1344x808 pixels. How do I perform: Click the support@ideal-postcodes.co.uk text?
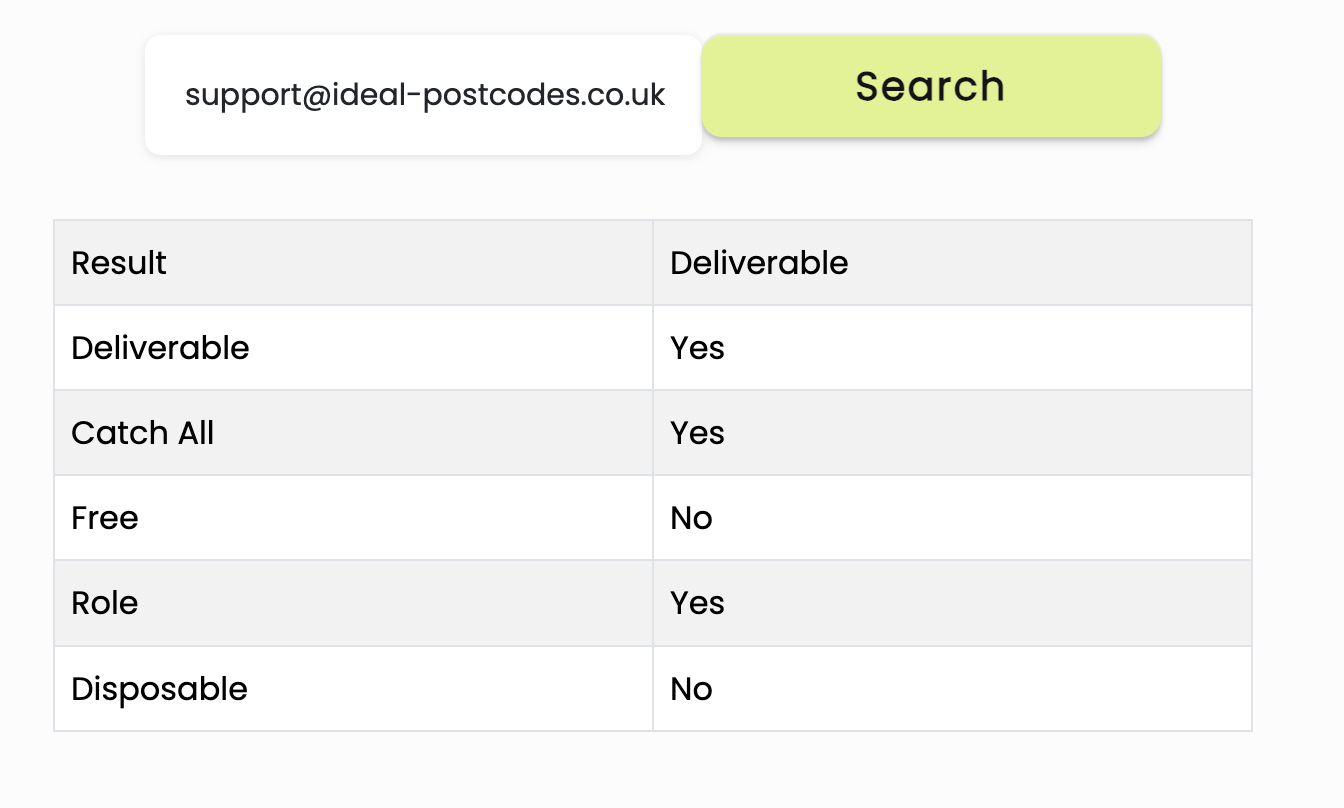pyautogui.click(x=425, y=95)
